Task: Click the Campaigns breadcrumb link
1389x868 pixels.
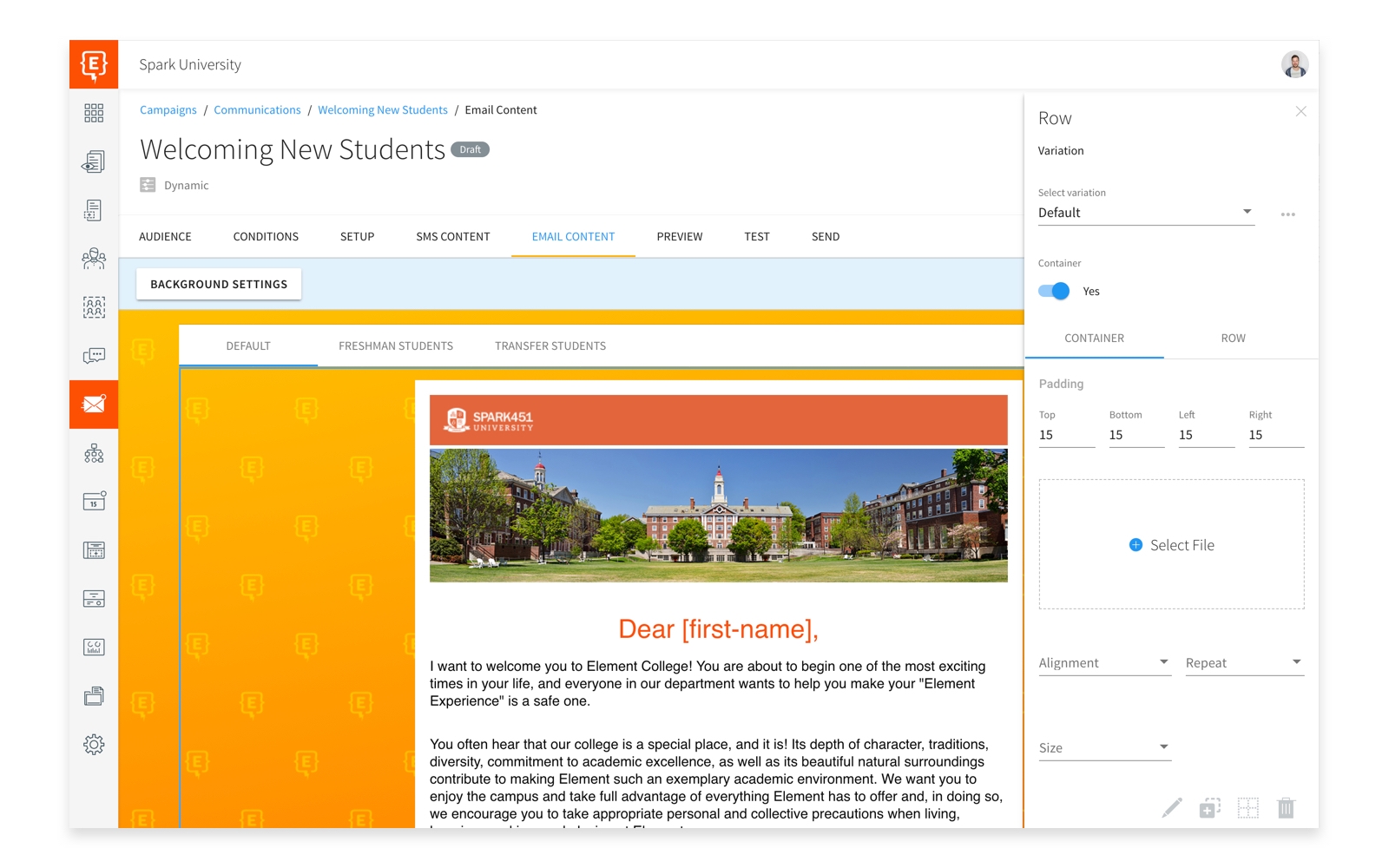Action: point(168,110)
